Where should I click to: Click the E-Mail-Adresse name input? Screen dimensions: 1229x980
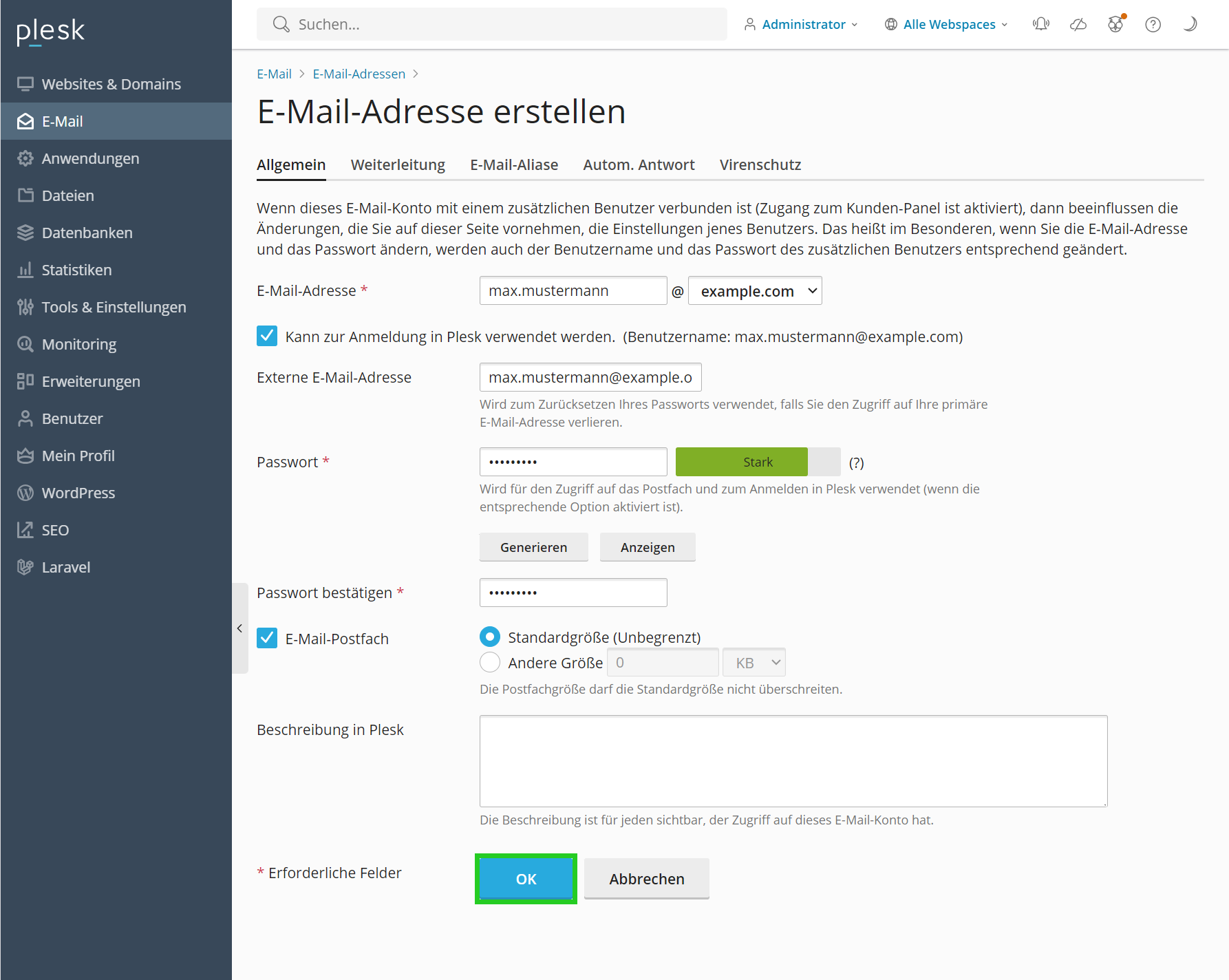573,290
